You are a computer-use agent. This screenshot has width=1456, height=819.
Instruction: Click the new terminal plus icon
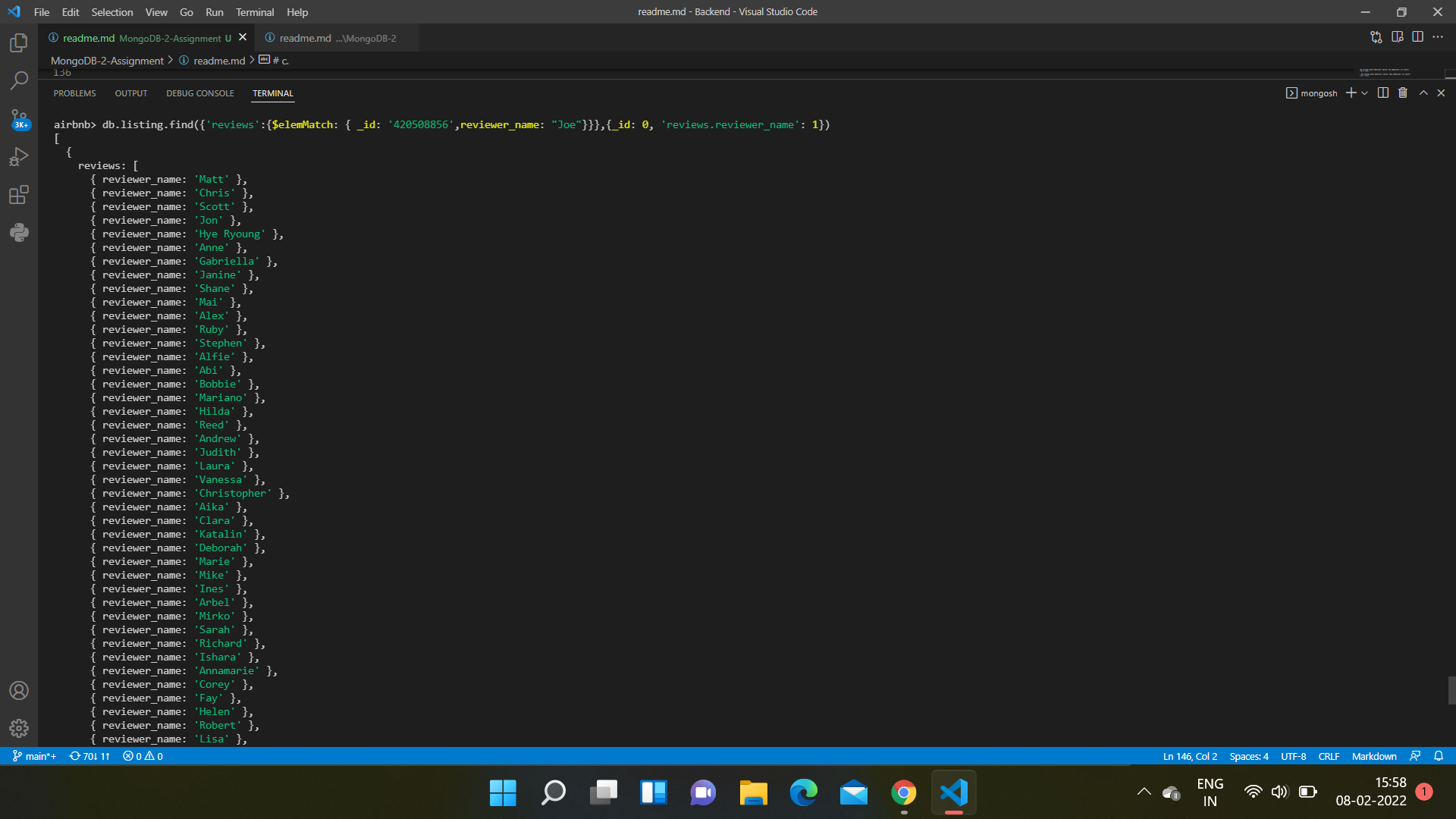click(1351, 93)
